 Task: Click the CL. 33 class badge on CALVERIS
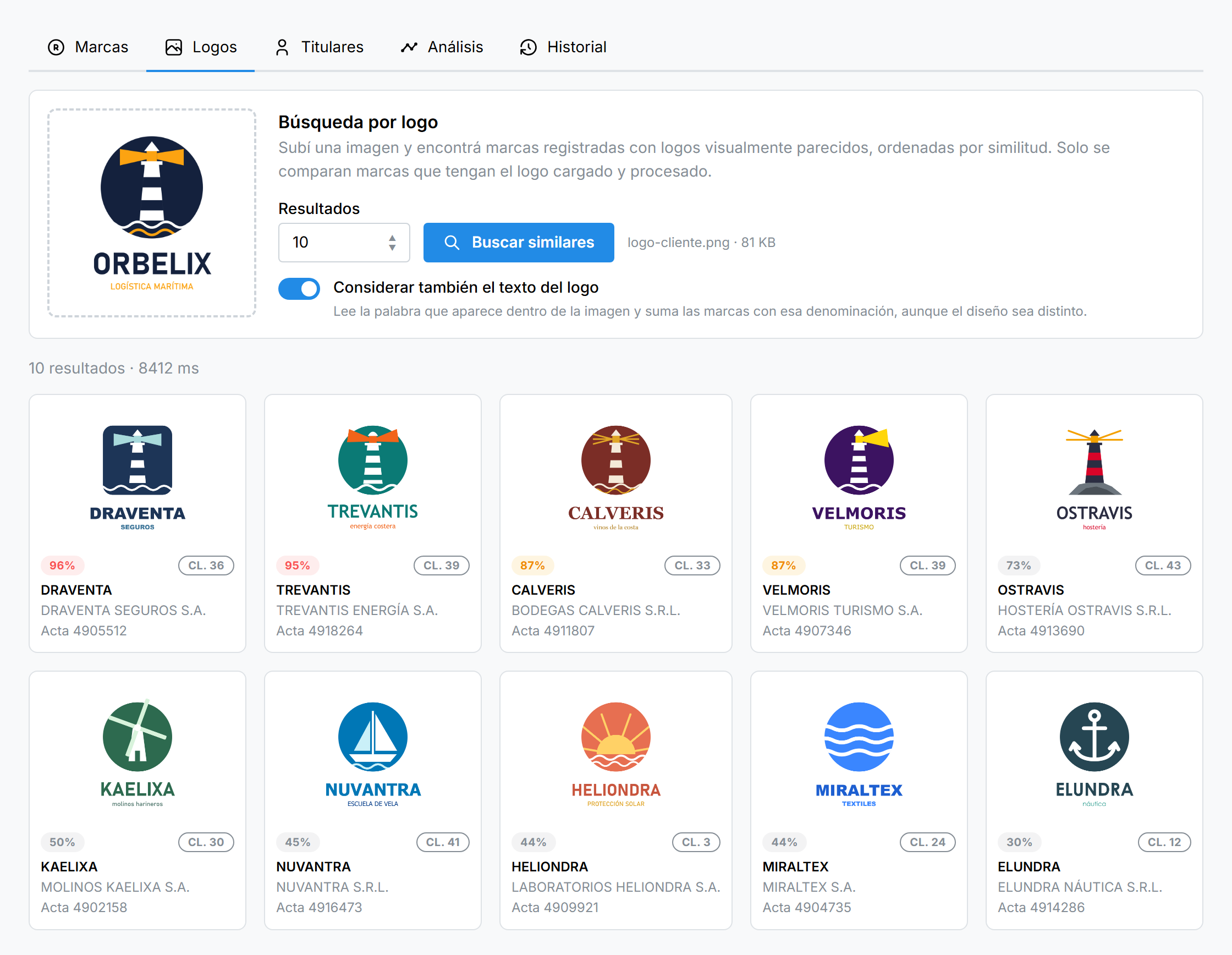pos(692,565)
